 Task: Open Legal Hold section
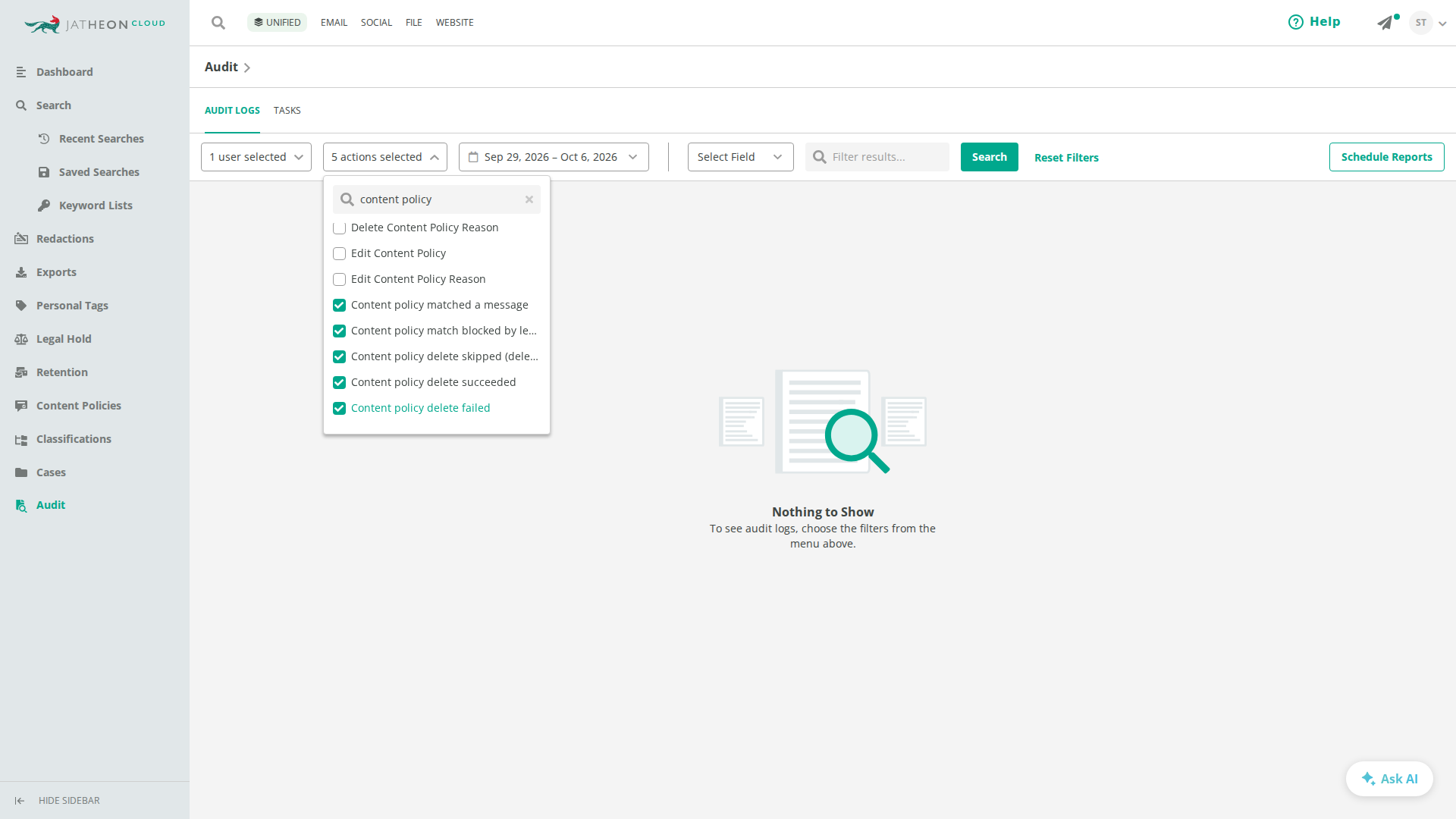pyautogui.click(x=64, y=339)
